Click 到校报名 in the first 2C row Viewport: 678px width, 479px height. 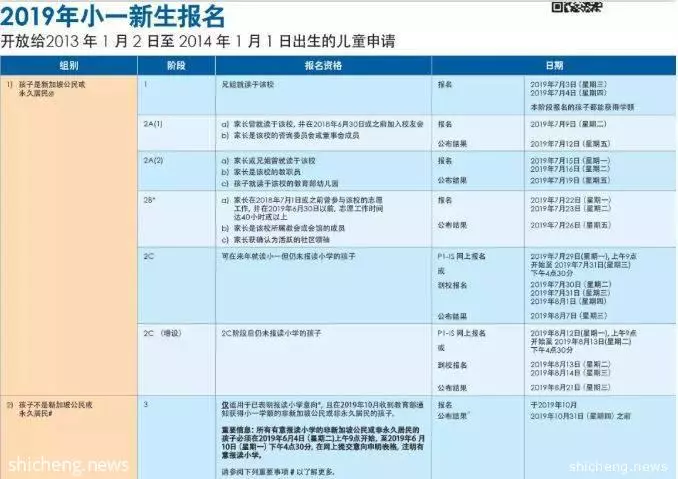tap(452, 285)
